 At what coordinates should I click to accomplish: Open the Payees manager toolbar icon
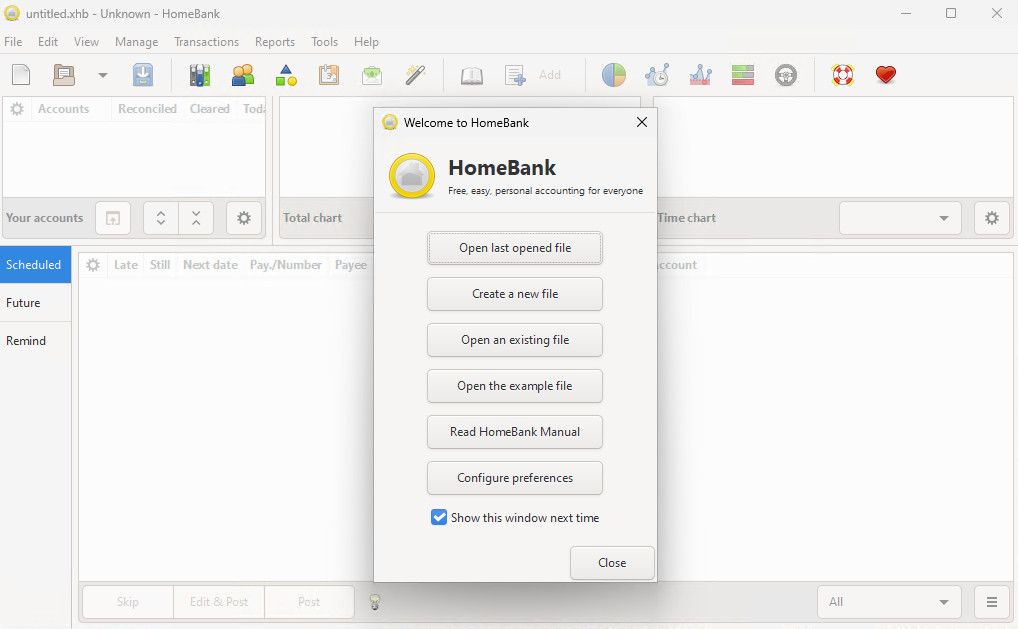click(243, 75)
